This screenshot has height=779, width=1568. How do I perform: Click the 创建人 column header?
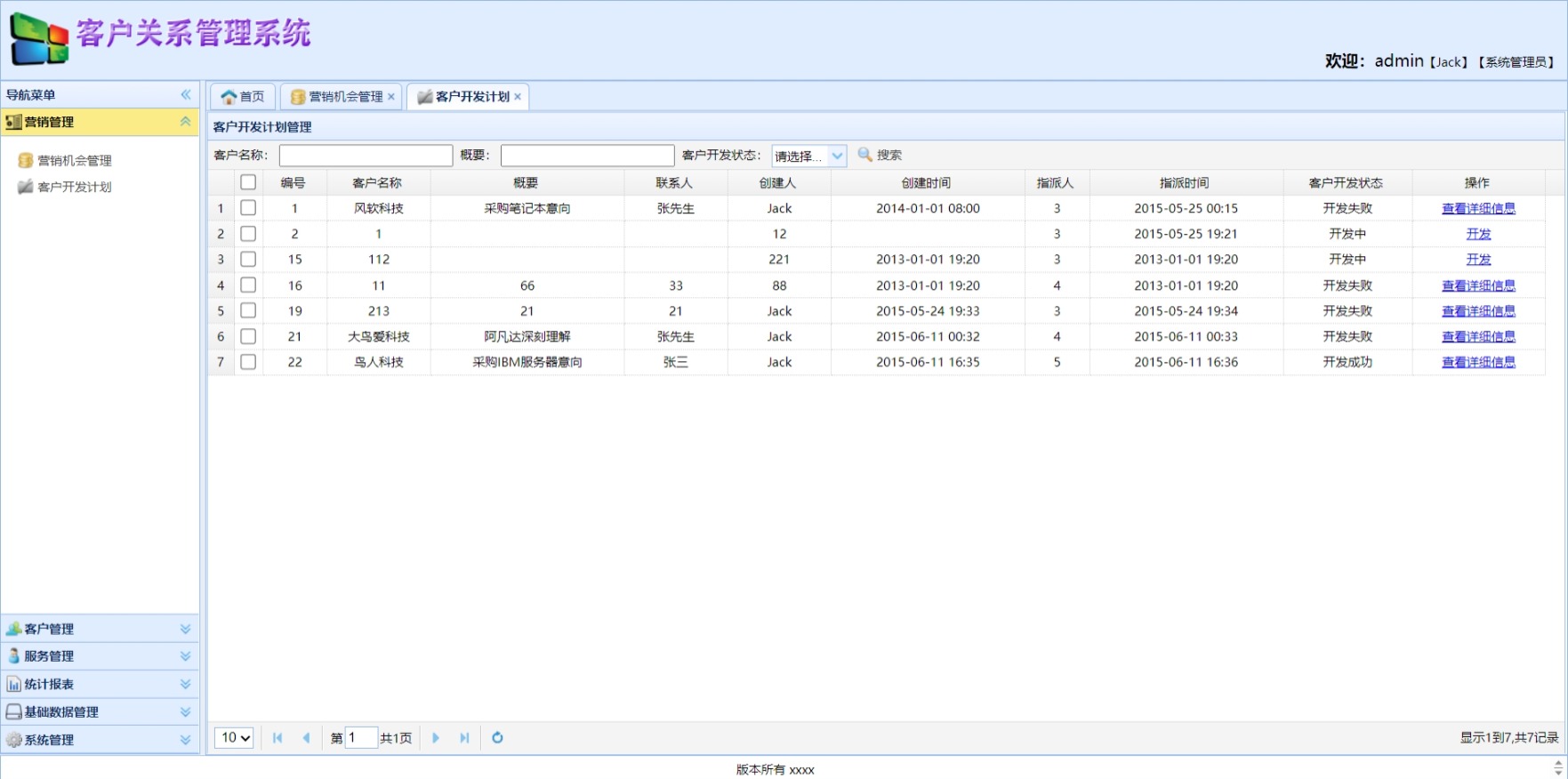779,182
